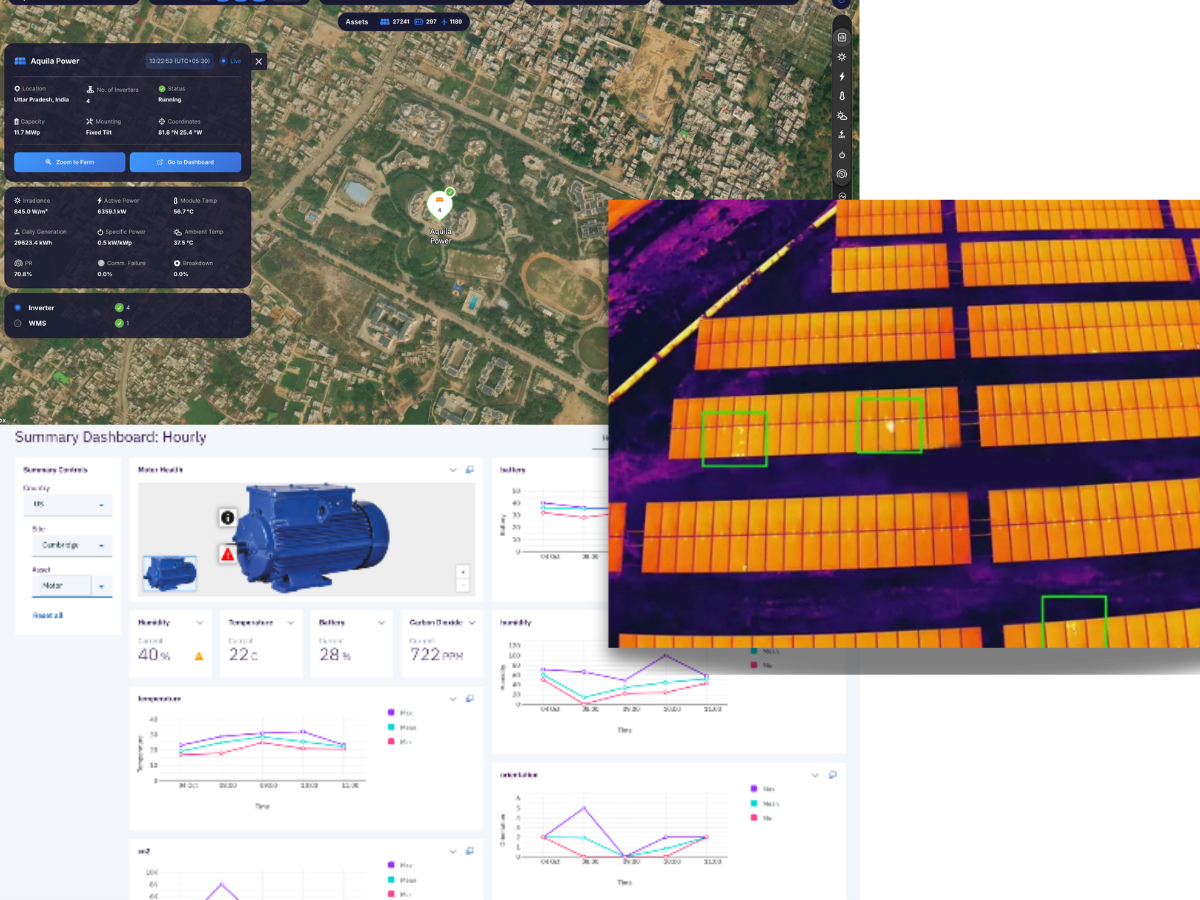Viewport: 1200px width, 900px height.
Task: Click the partly cloudy weather icon in sidebar
Action: tap(842, 116)
